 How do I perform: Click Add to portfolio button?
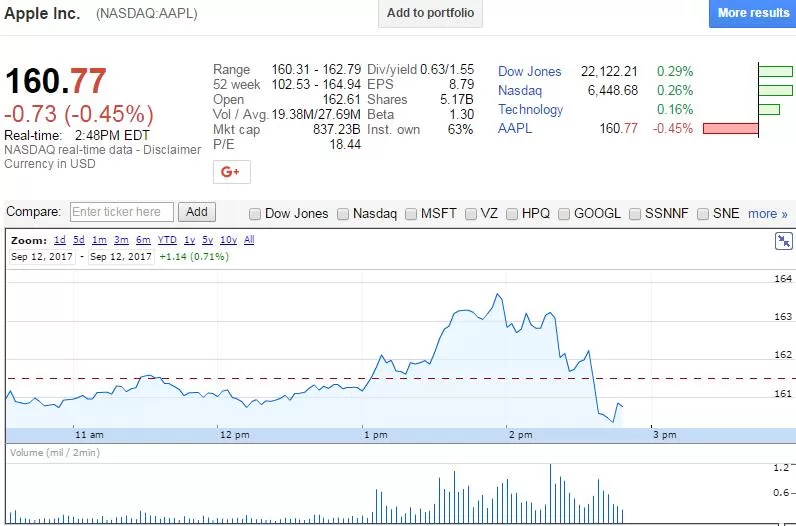pyautogui.click(x=430, y=13)
